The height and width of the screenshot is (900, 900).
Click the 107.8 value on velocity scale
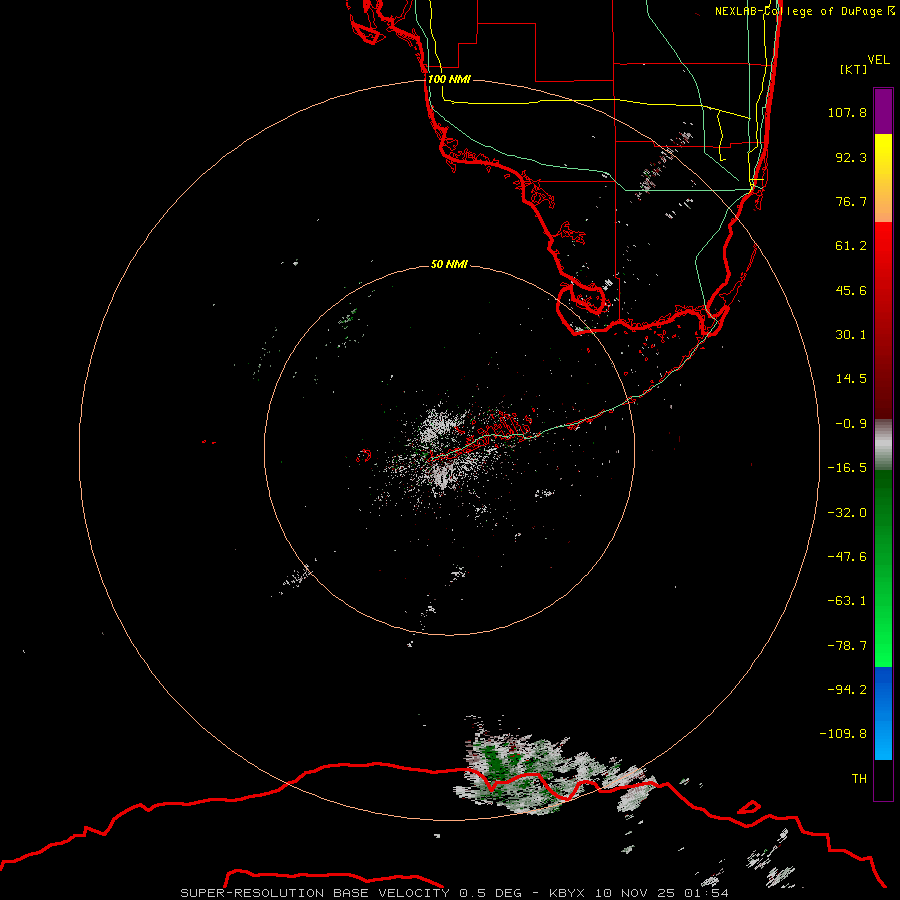pos(847,112)
